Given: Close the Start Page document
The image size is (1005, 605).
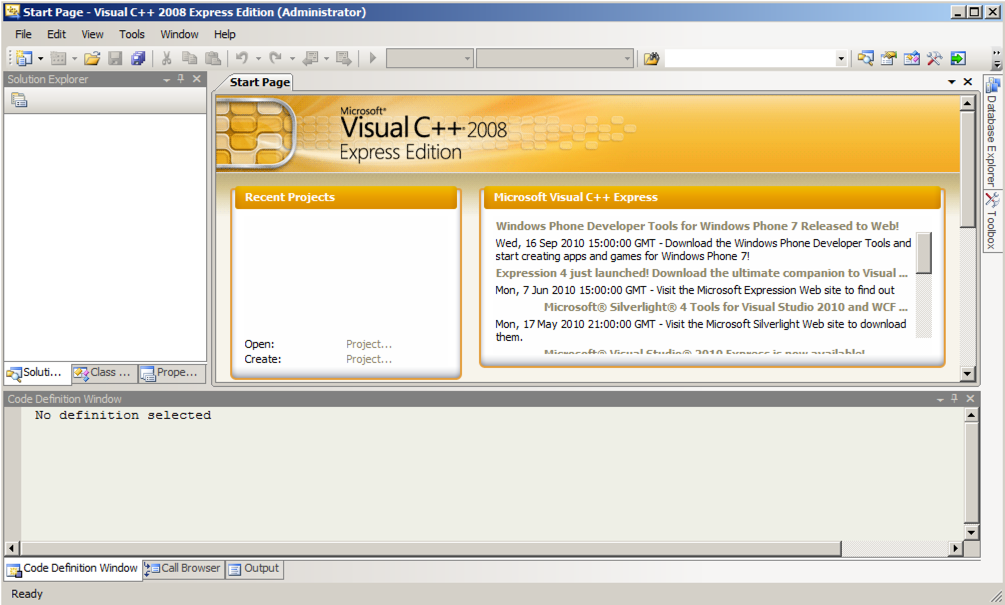Looking at the screenshot, I should click(968, 82).
